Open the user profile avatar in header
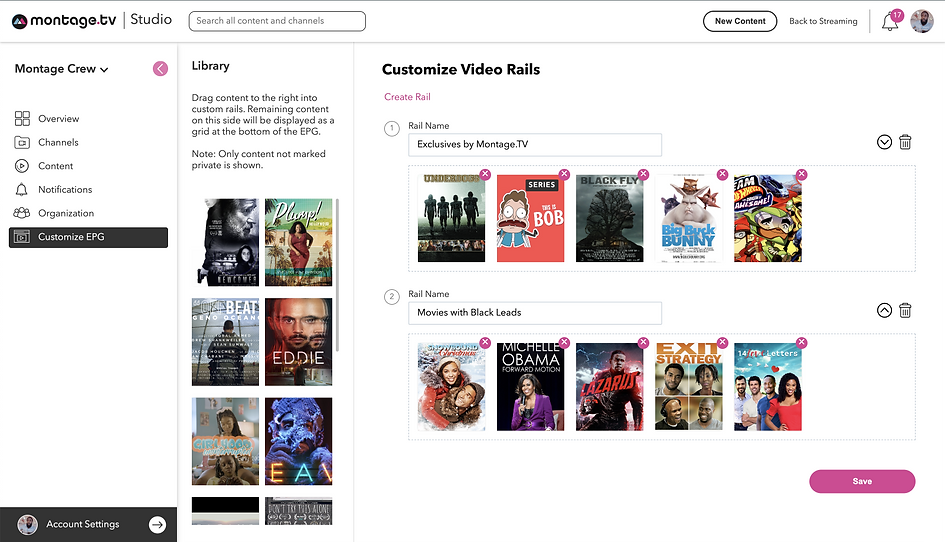The width and height of the screenshot is (945, 542). tap(922, 21)
